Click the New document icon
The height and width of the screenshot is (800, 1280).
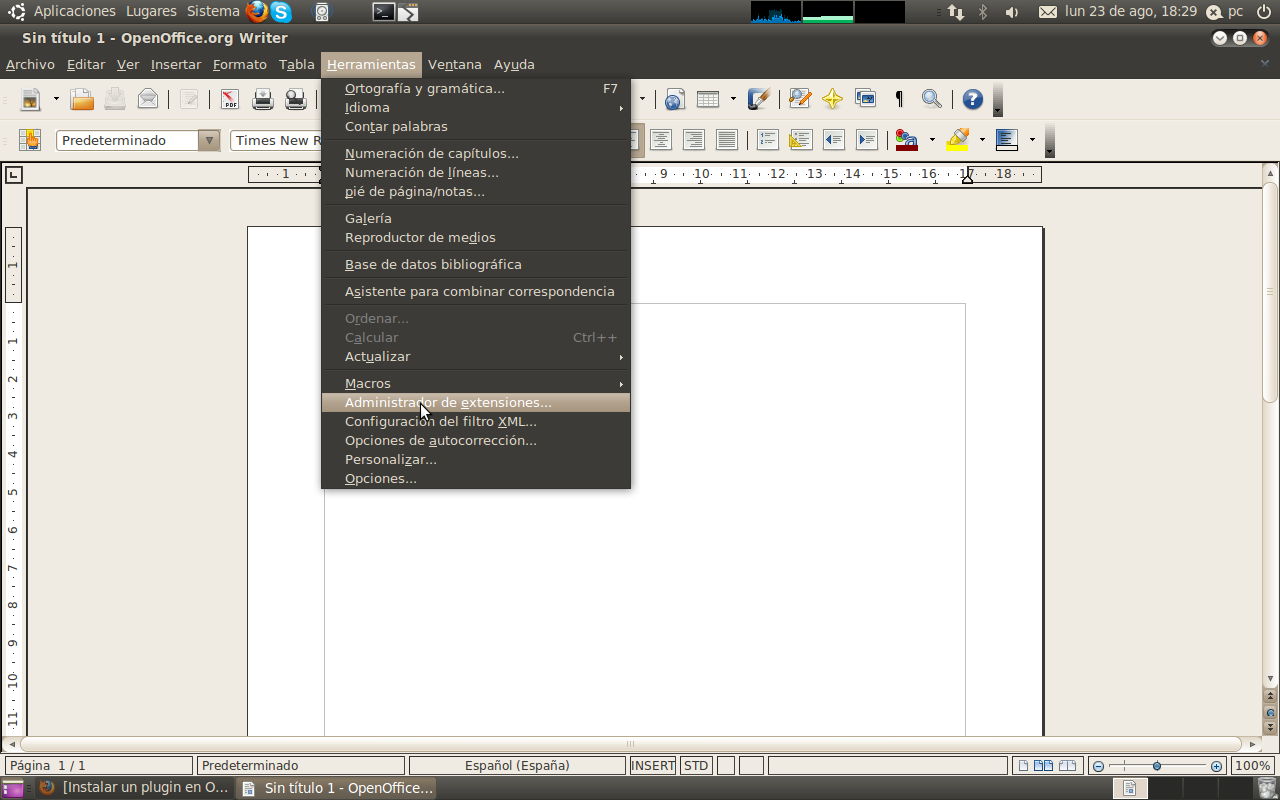(31, 99)
